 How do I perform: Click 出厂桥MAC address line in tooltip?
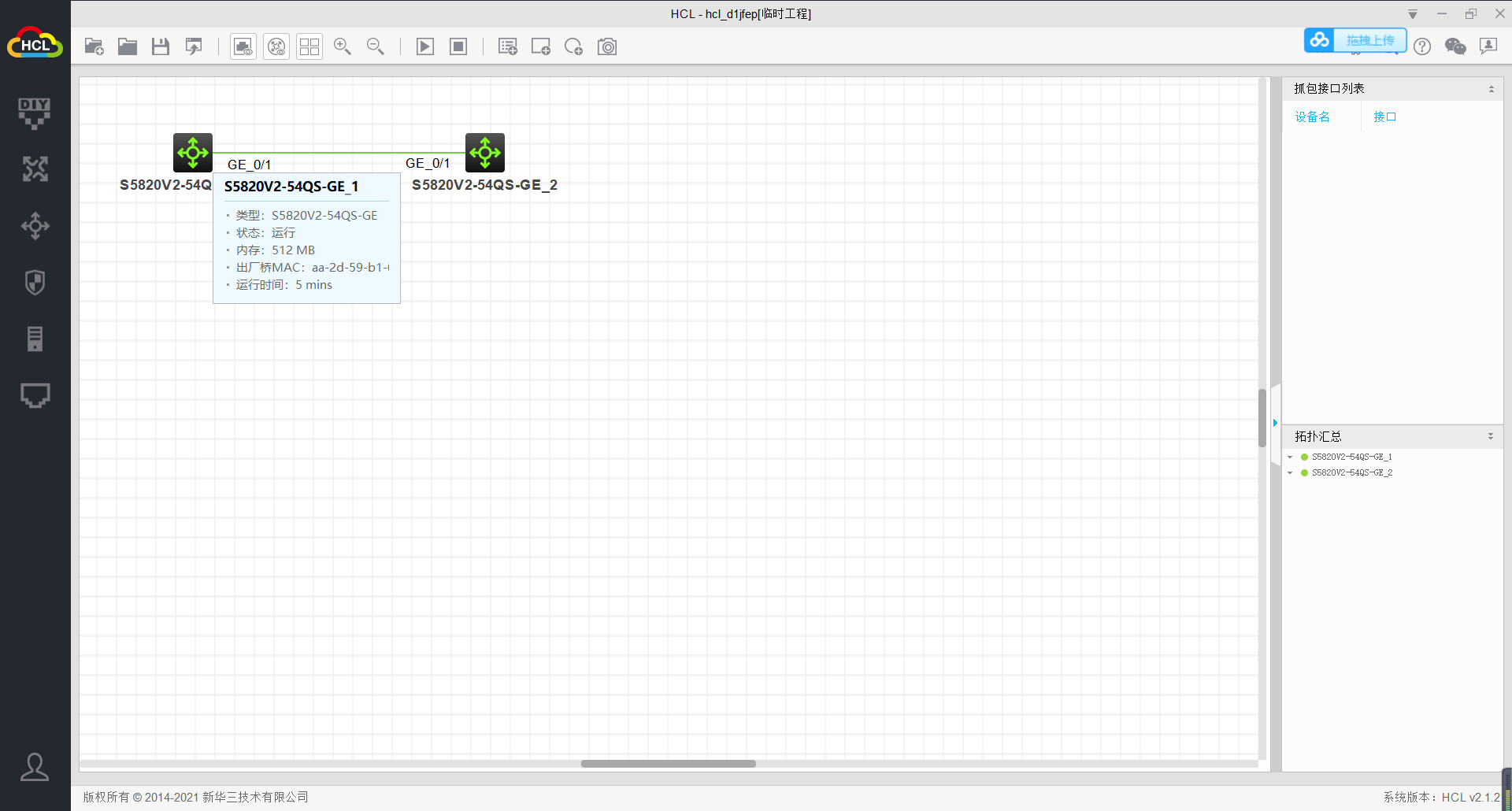tap(312, 268)
